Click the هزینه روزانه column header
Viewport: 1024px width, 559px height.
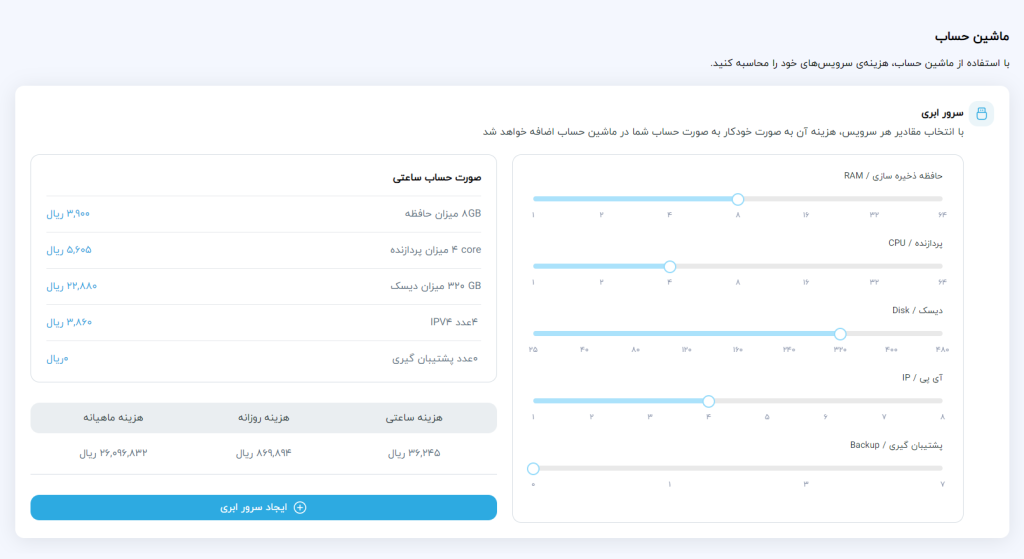pyautogui.click(x=264, y=418)
